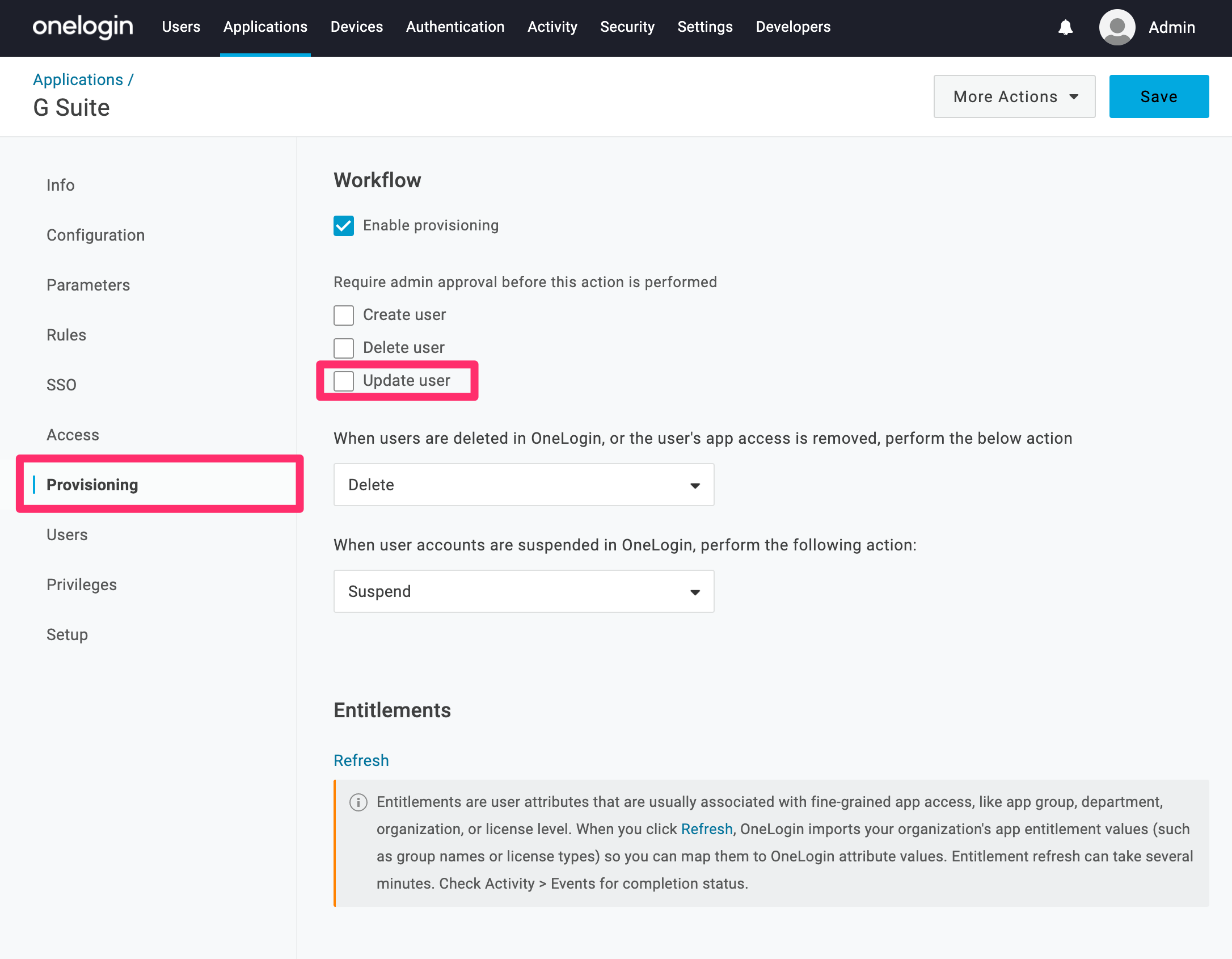The height and width of the screenshot is (959, 1232).
Task: Check the Update user approval box
Action: tap(344, 381)
